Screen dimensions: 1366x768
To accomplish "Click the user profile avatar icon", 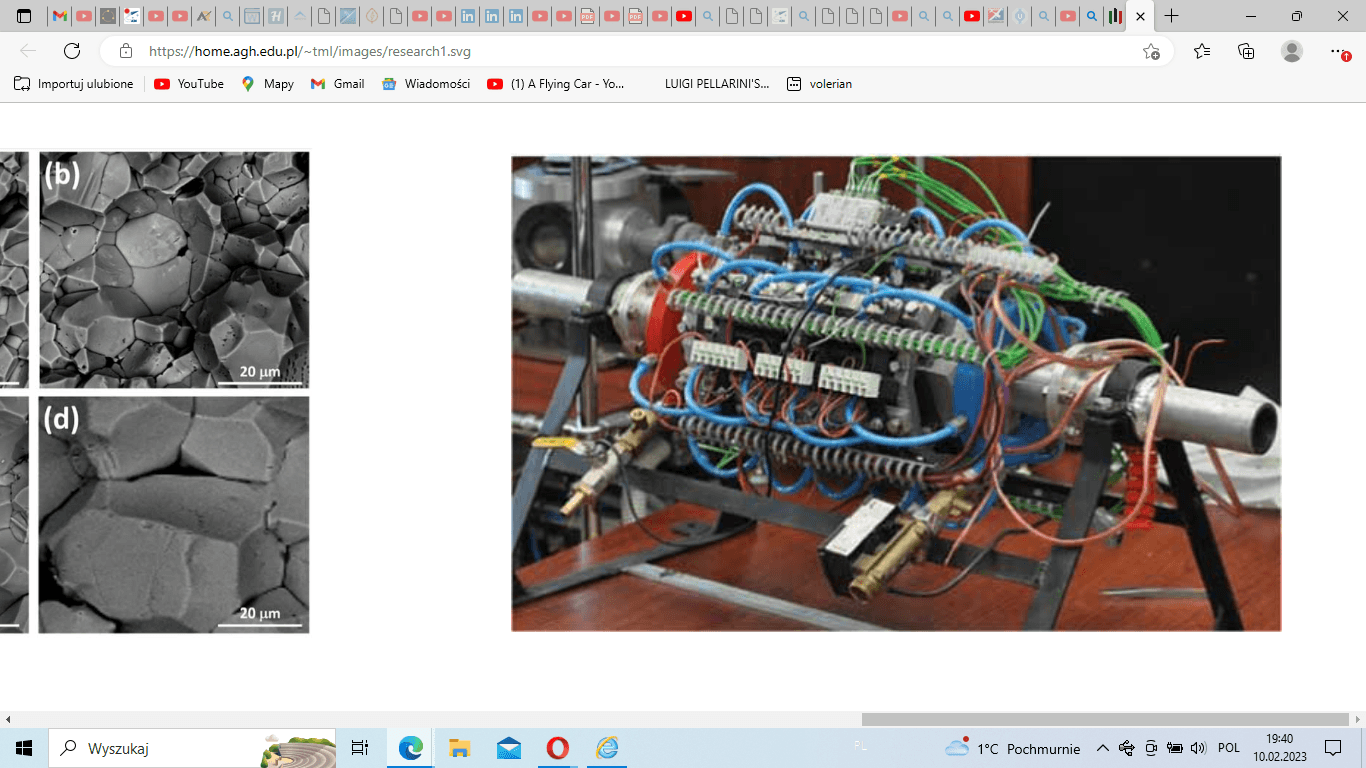I will point(1292,51).
